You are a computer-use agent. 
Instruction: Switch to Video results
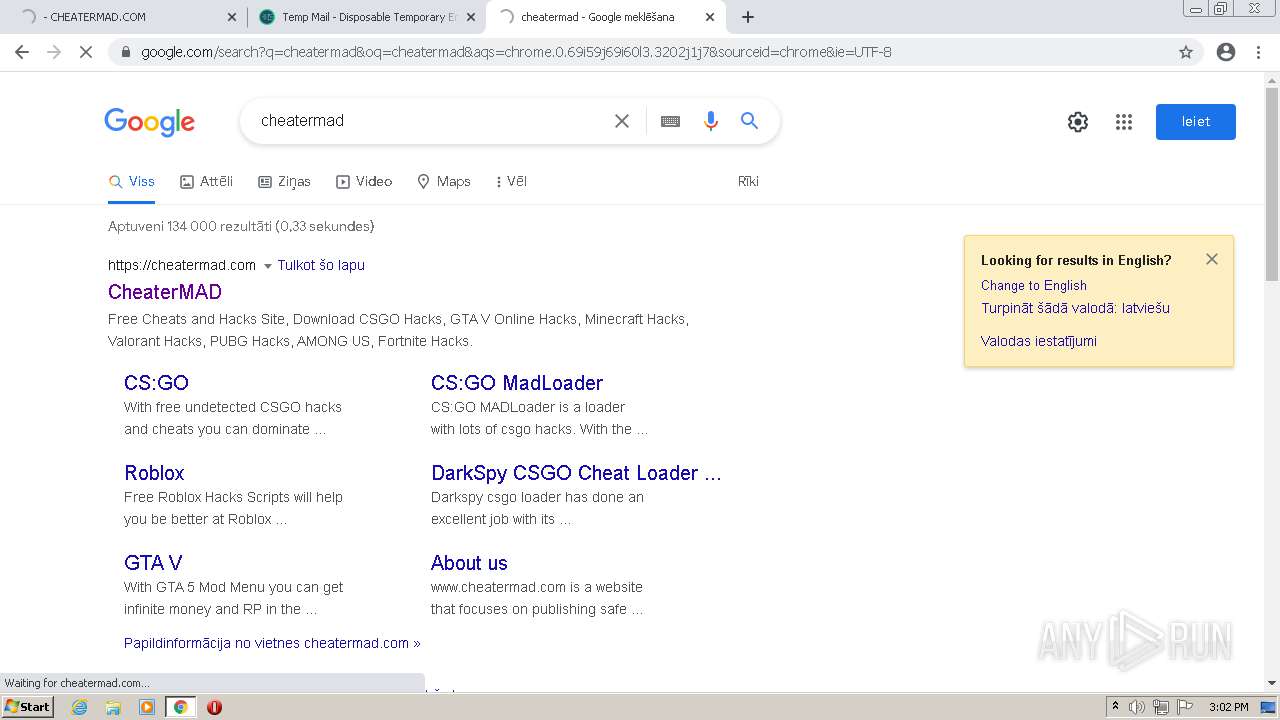(x=364, y=182)
